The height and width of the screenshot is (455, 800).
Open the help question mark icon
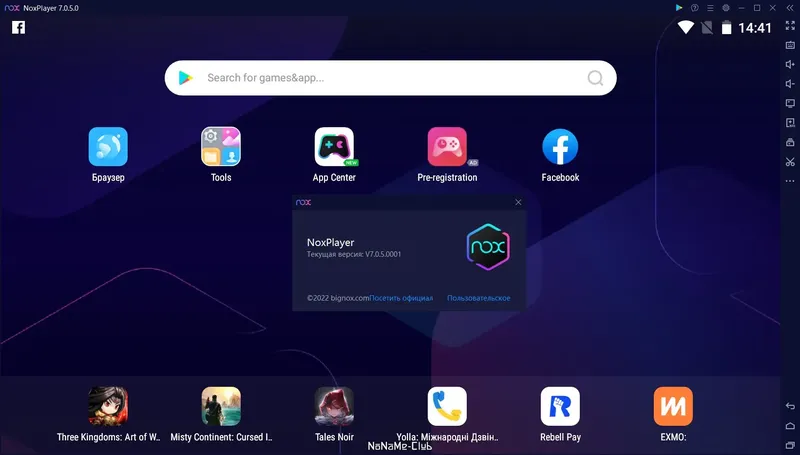694,8
